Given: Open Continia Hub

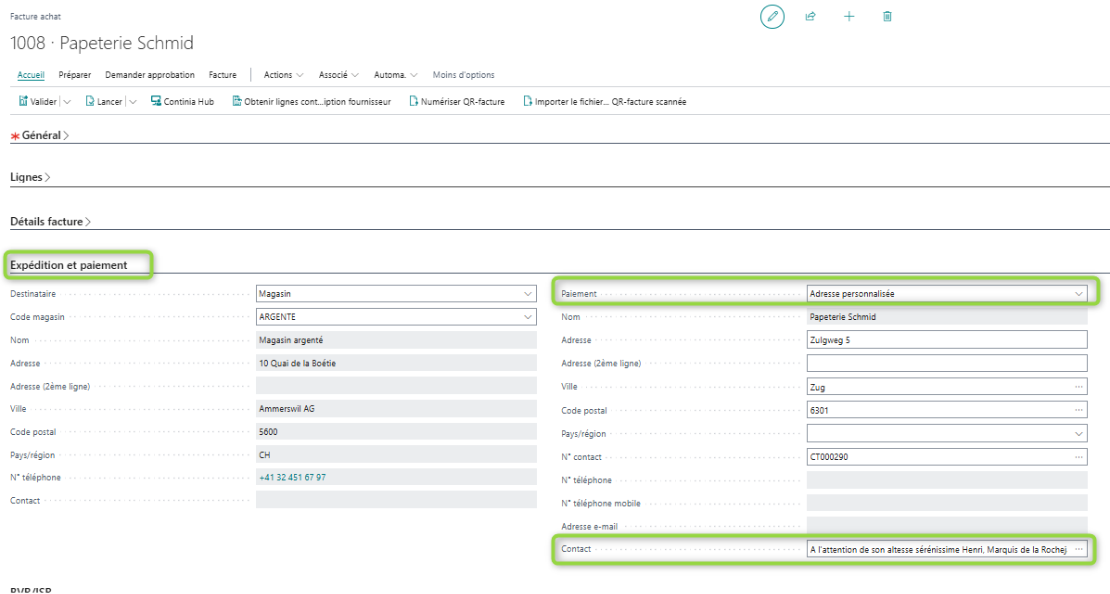Looking at the screenshot, I should tap(182, 102).
